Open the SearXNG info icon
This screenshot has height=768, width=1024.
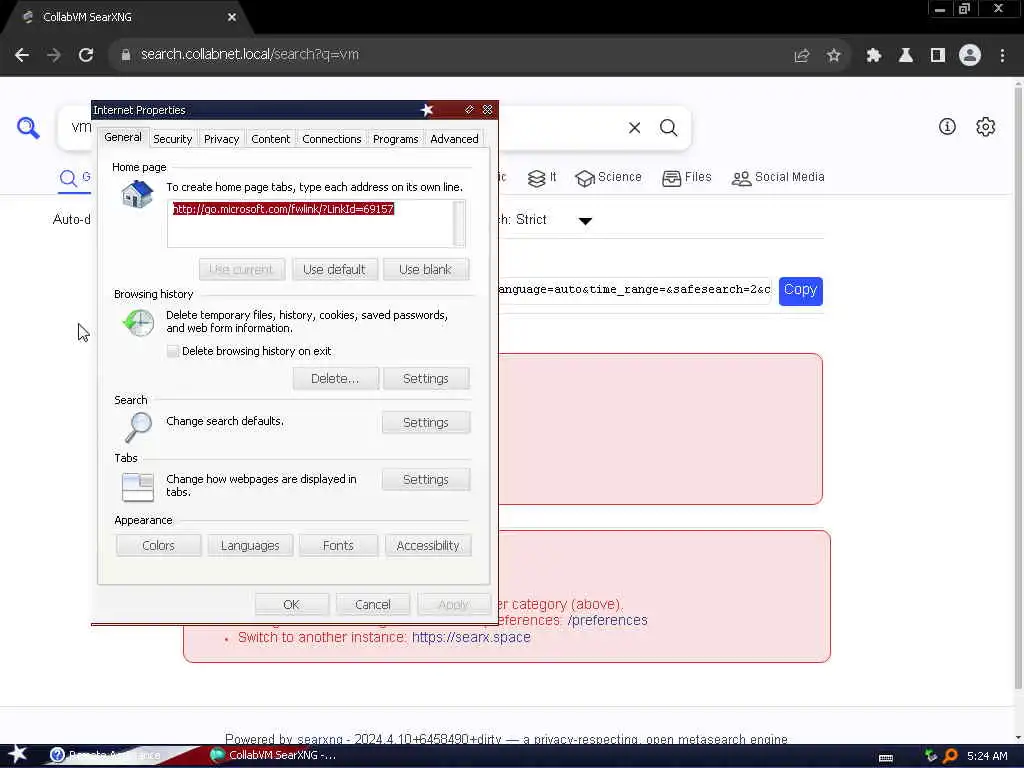click(x=947, y=127)
